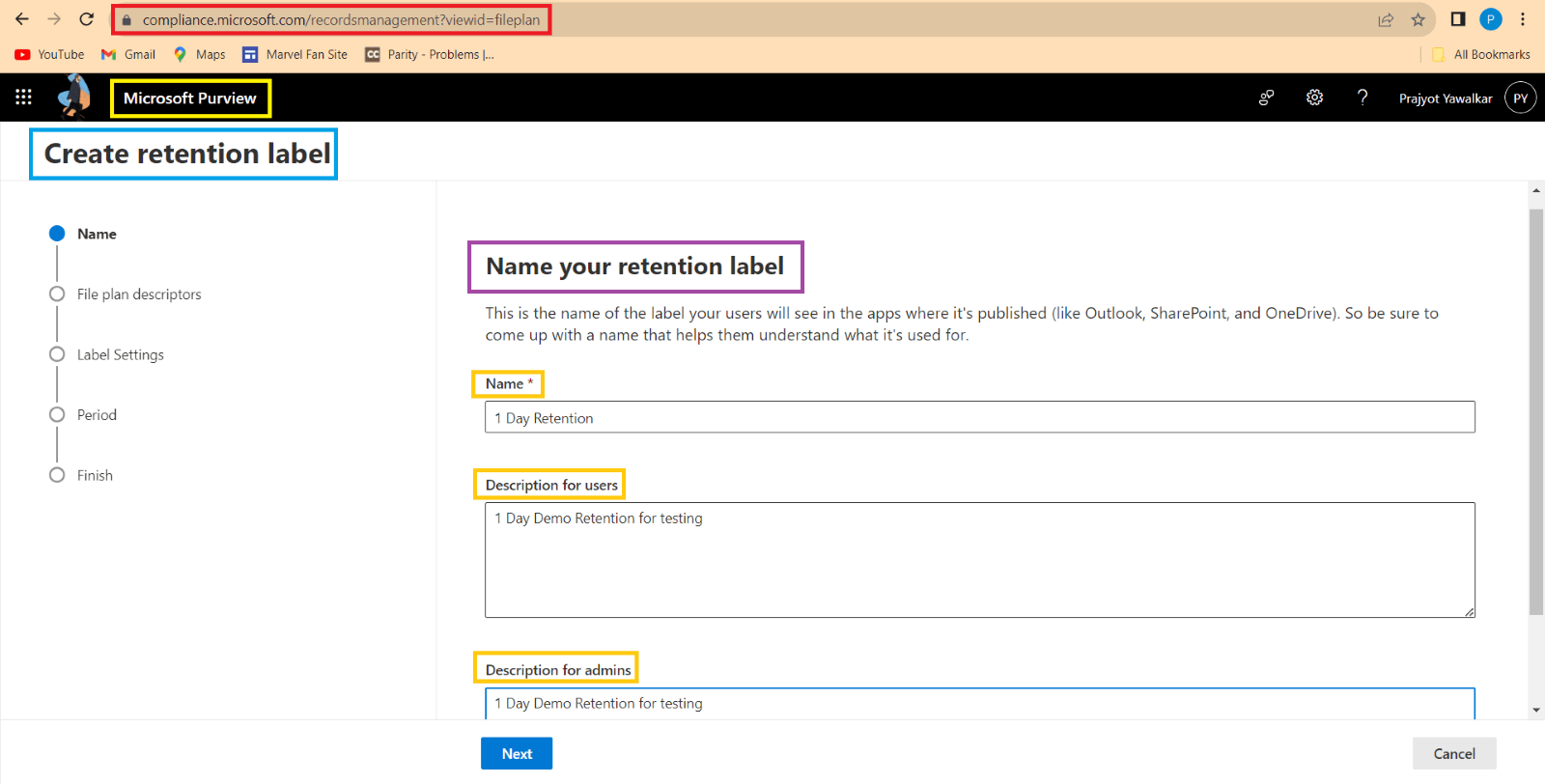Open the All Bookmarks folder
1545x784 pixels.
(1481, 55)
